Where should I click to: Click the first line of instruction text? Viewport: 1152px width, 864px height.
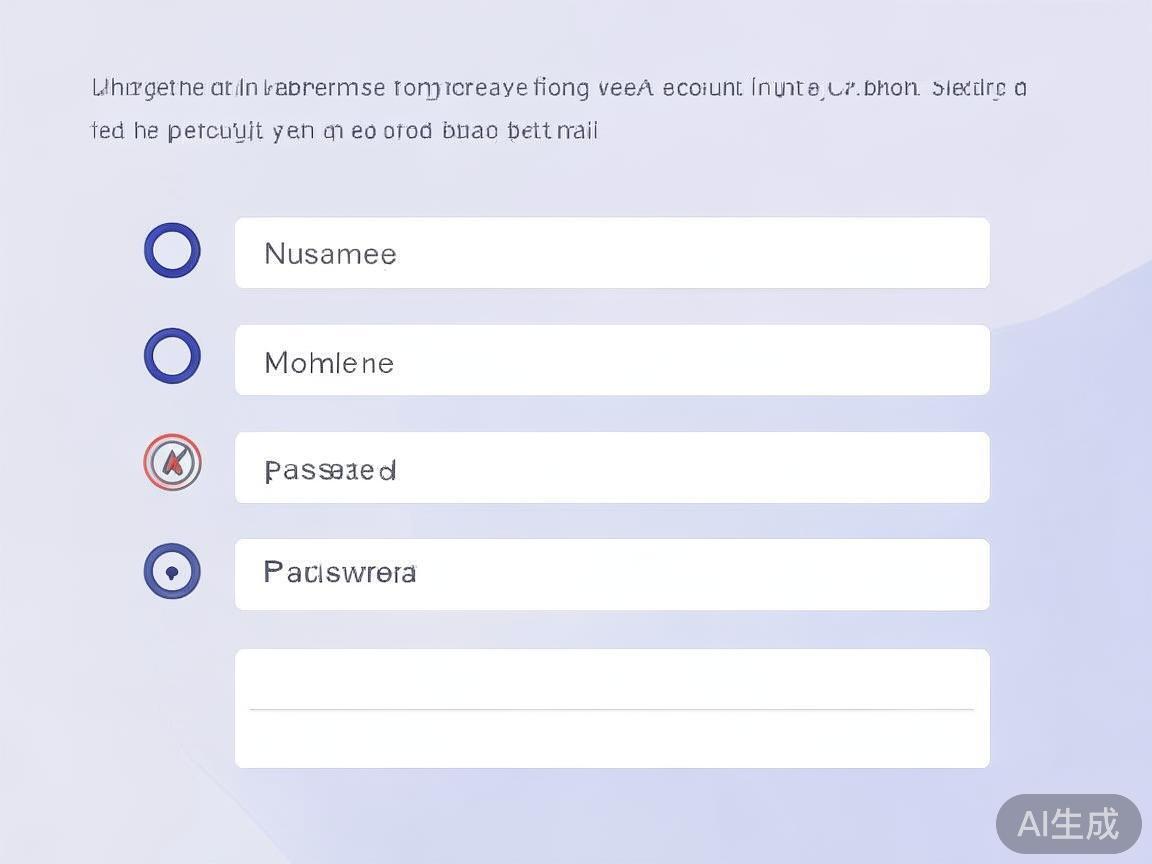558,88
